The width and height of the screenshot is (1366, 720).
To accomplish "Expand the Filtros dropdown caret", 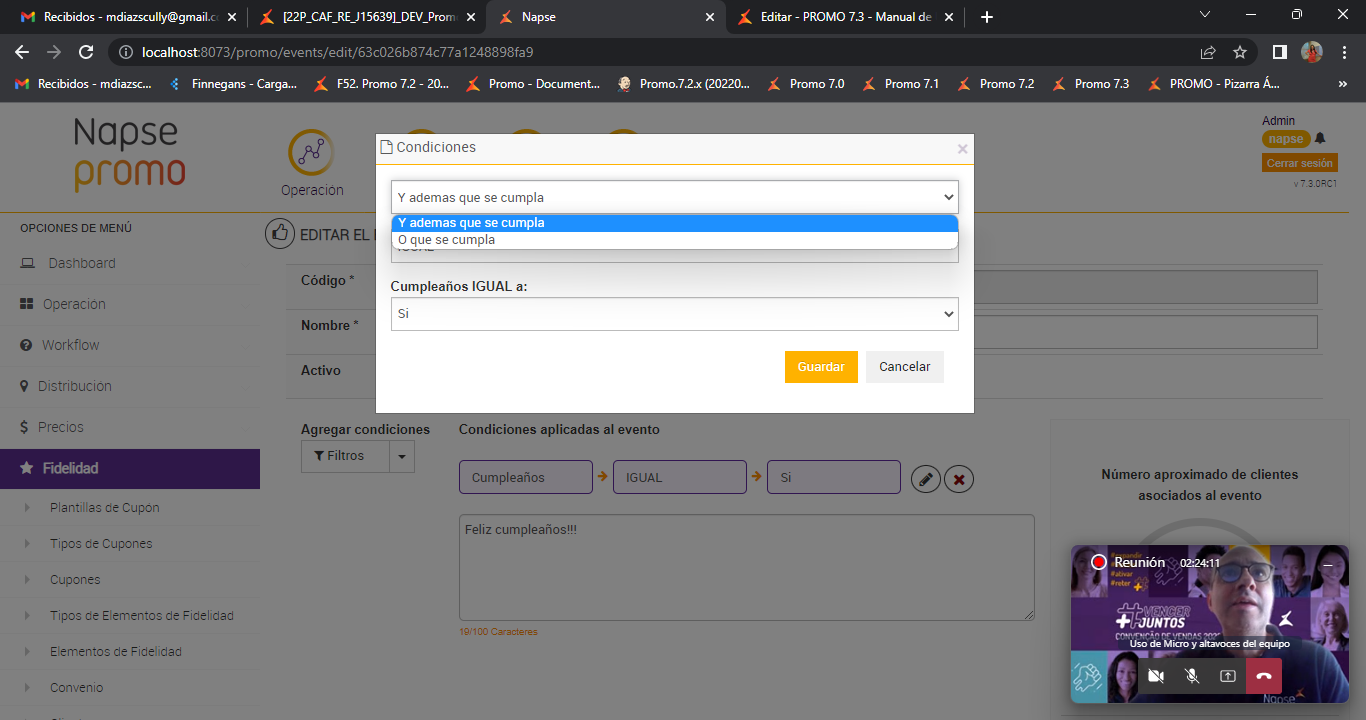I will [x=401, y=456].
